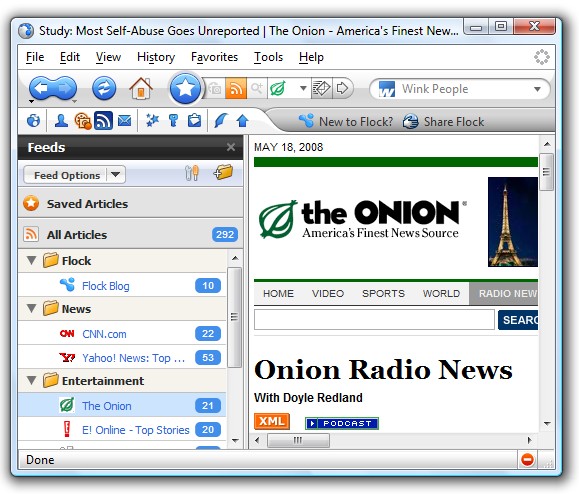The height and width of the screenshot is (494, 579).
Task: Open My World globe icon
Action: point(34,120)
